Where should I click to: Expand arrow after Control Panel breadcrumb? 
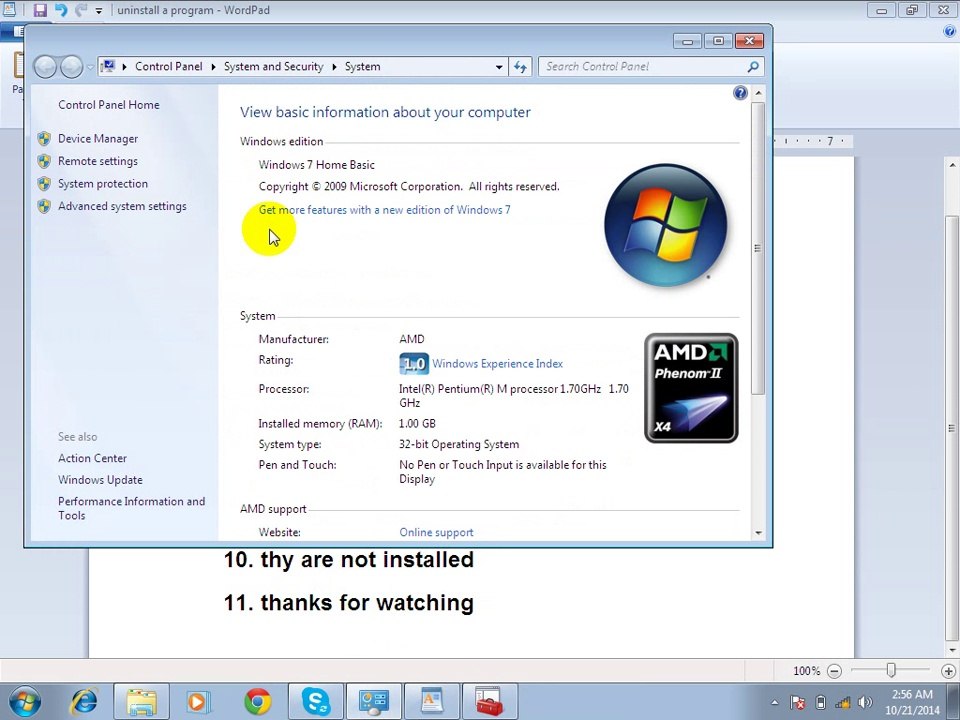[x=213, y=67]
